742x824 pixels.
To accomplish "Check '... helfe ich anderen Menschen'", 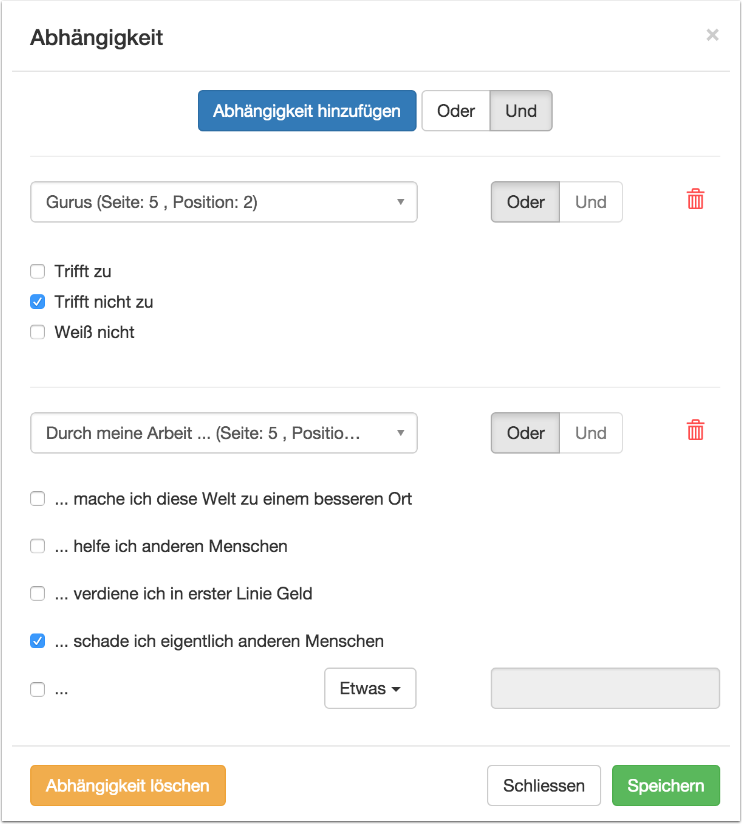I will coord(38,546).
